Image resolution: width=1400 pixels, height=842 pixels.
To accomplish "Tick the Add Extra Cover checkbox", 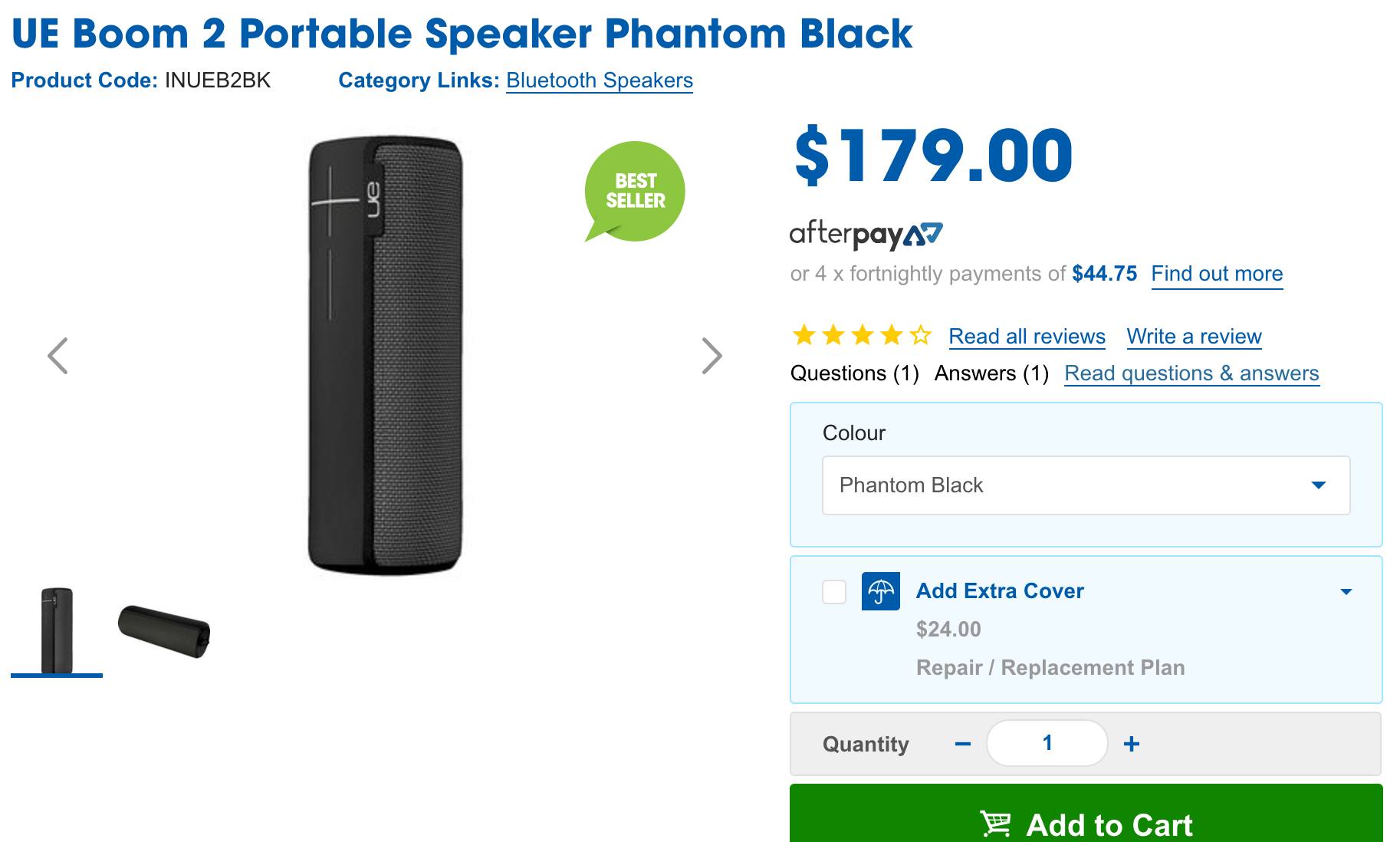I will (834, 592).
